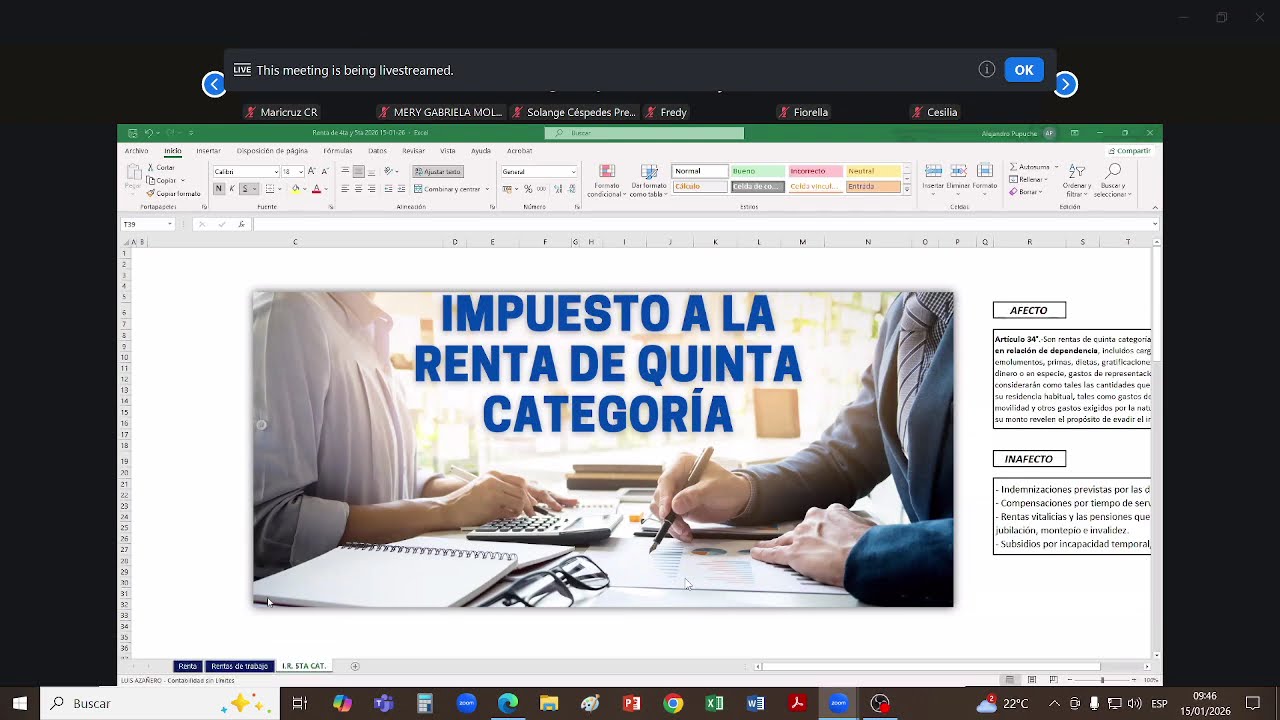Toggle top vertical alignment button

point(345,171)
